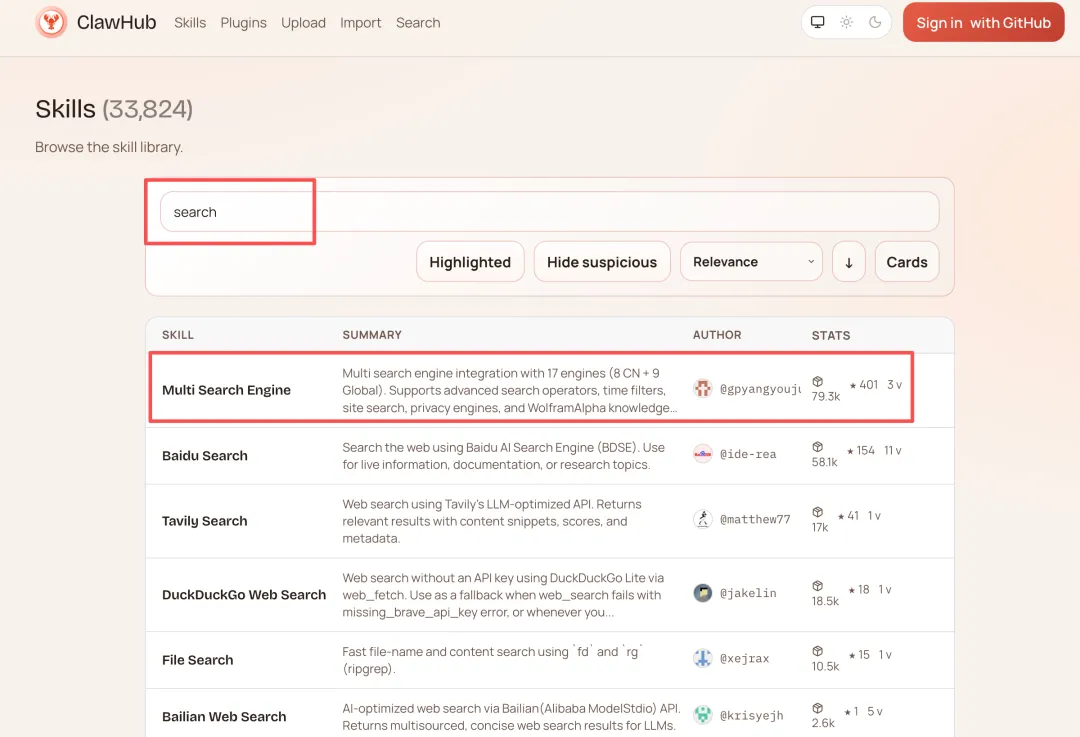Click the Tavily Search summary text
This screenshot has height=737, width=1080.
(492, 521)
